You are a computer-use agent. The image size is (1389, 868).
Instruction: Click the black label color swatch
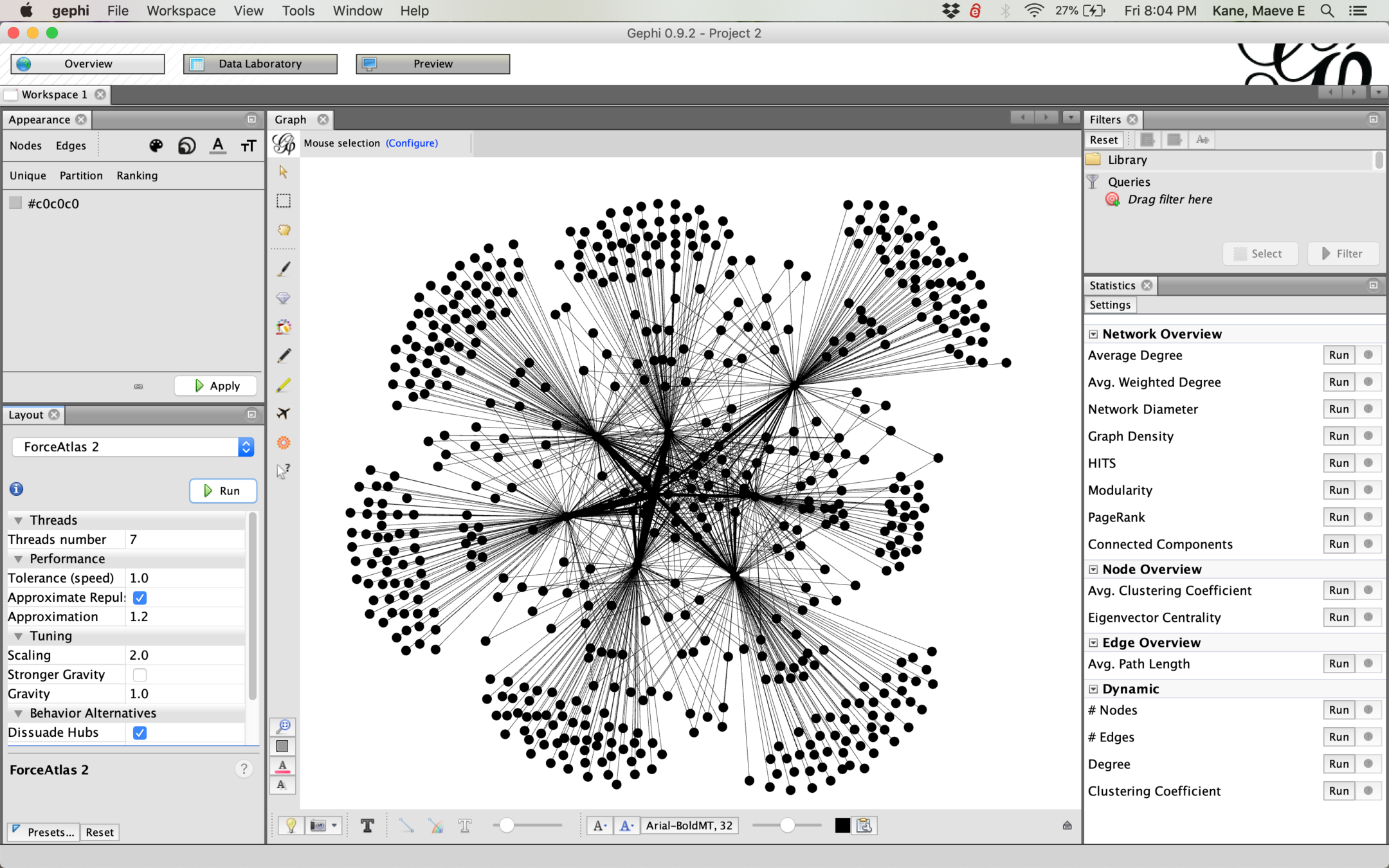point(842,826)
